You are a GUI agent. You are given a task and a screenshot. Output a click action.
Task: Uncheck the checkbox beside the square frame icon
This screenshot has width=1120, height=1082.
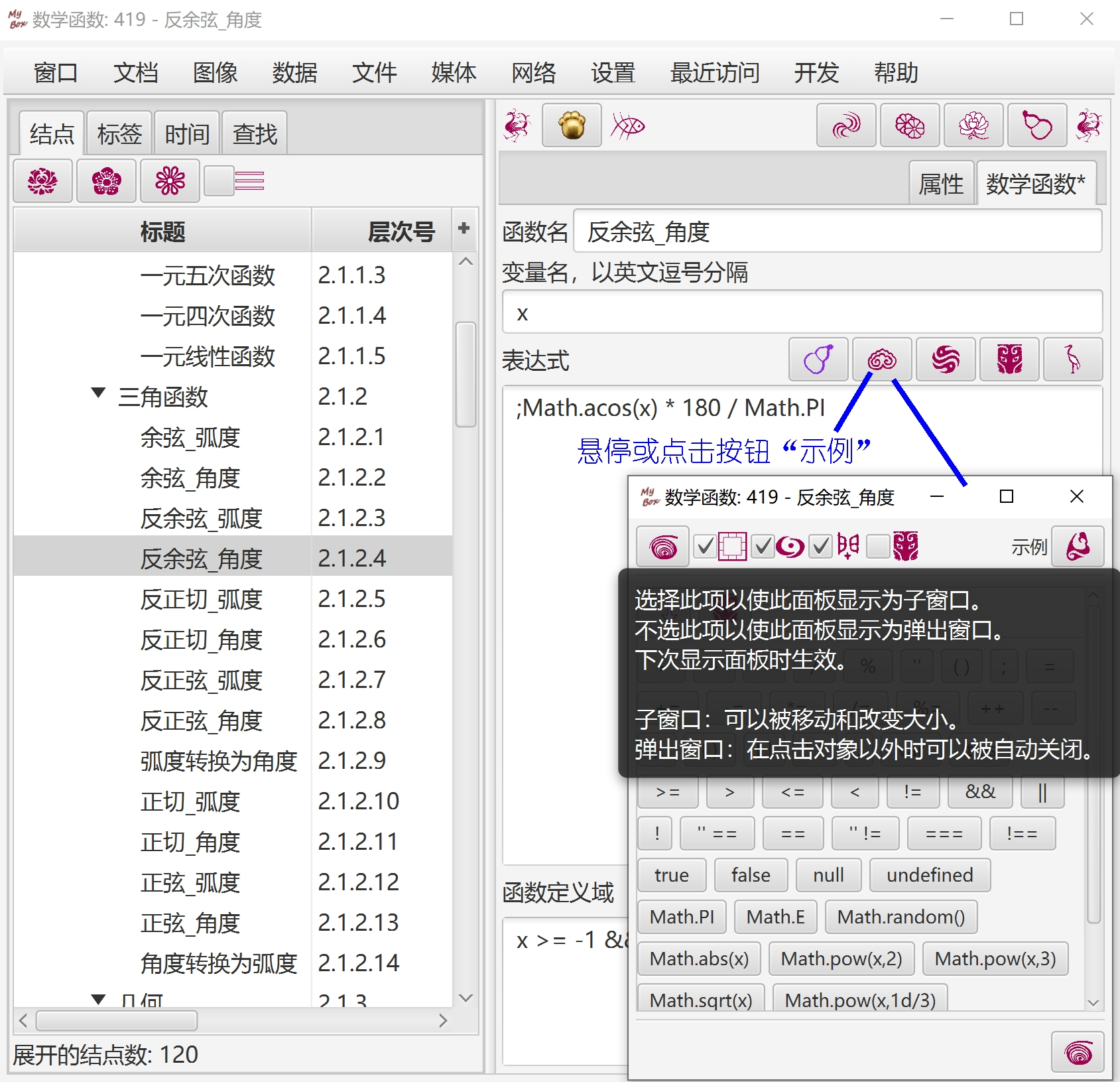pos(706,547)
